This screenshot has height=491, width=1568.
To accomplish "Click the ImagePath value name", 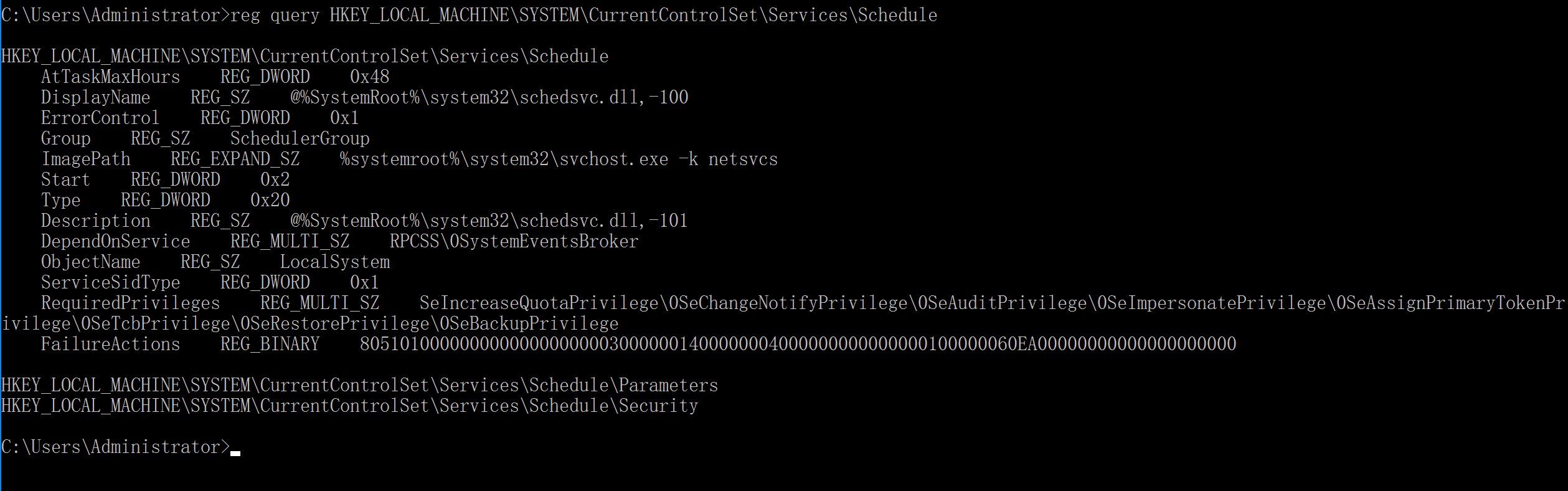I will coord(86,160).
